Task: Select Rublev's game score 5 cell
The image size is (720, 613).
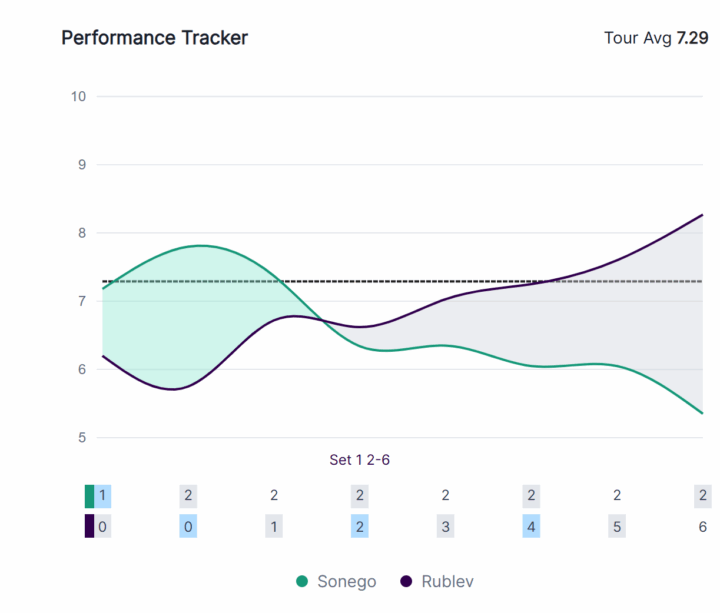Action: pos(617,527)
